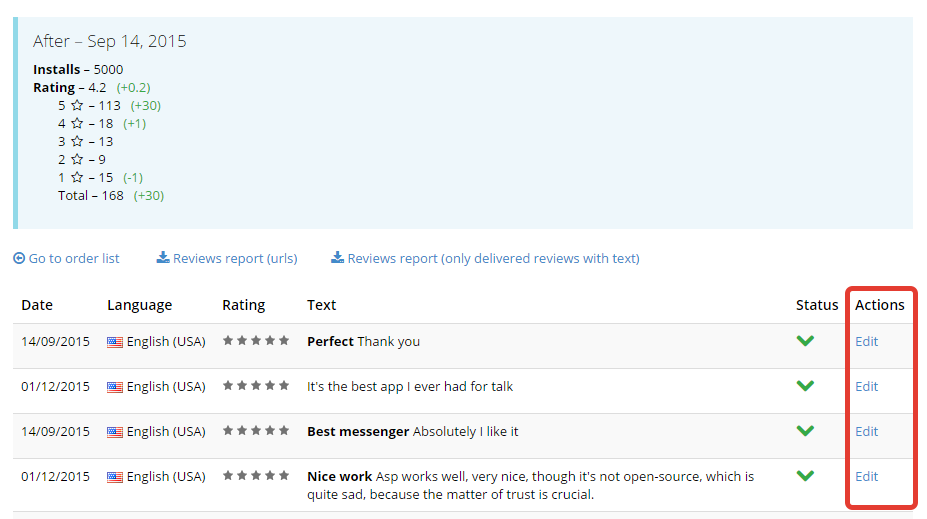Click the 1-star change value (-1)
The height and width of the screenshot is (519, 927).
coord(133,177)
